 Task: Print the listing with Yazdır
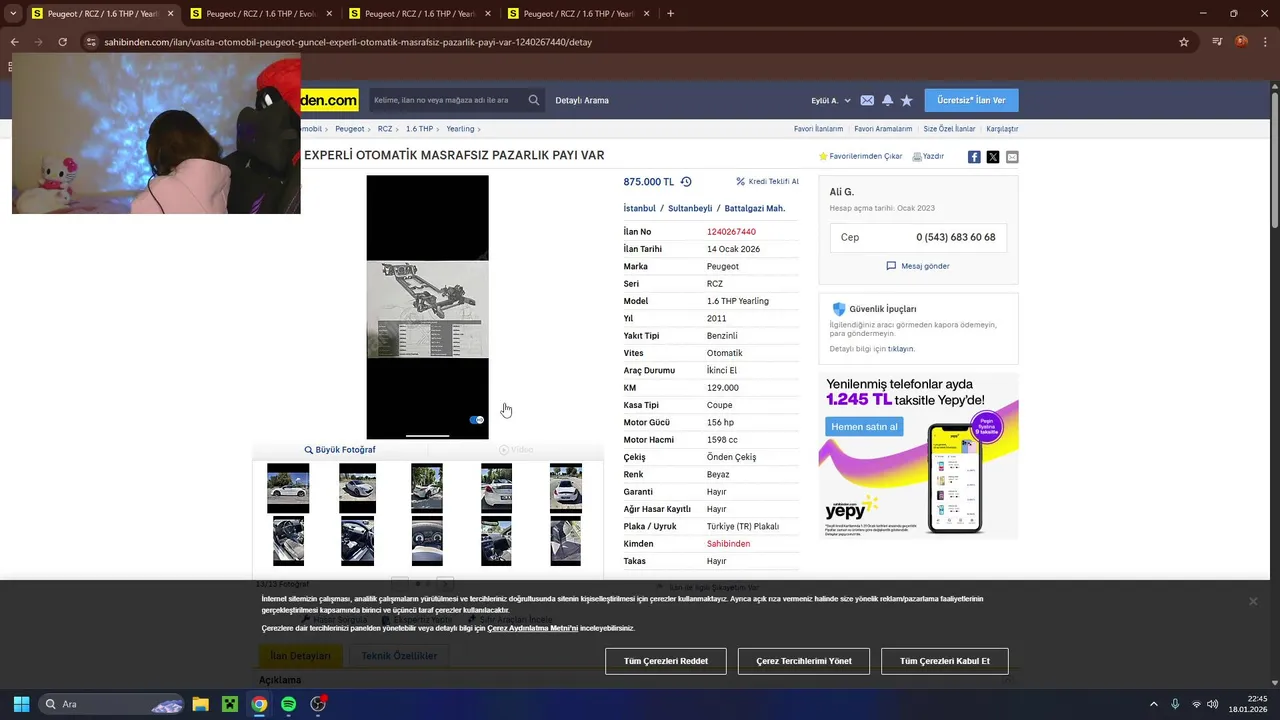[x=928, y=156]
